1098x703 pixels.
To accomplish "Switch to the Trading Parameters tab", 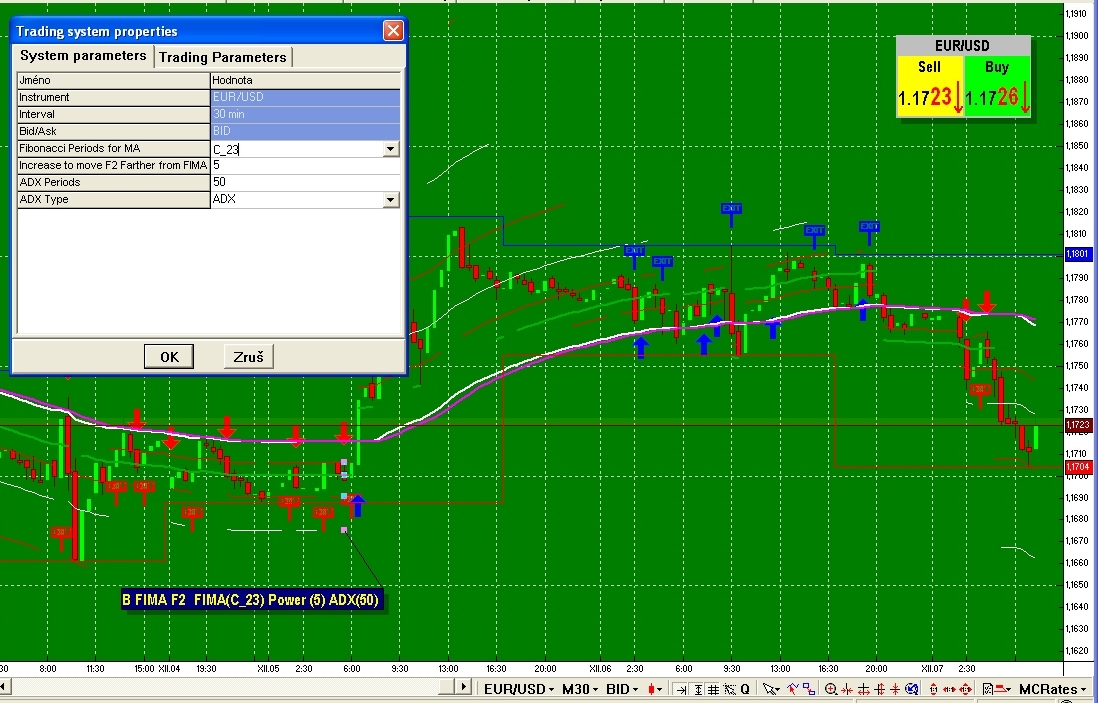I will (x=223, y=57).
